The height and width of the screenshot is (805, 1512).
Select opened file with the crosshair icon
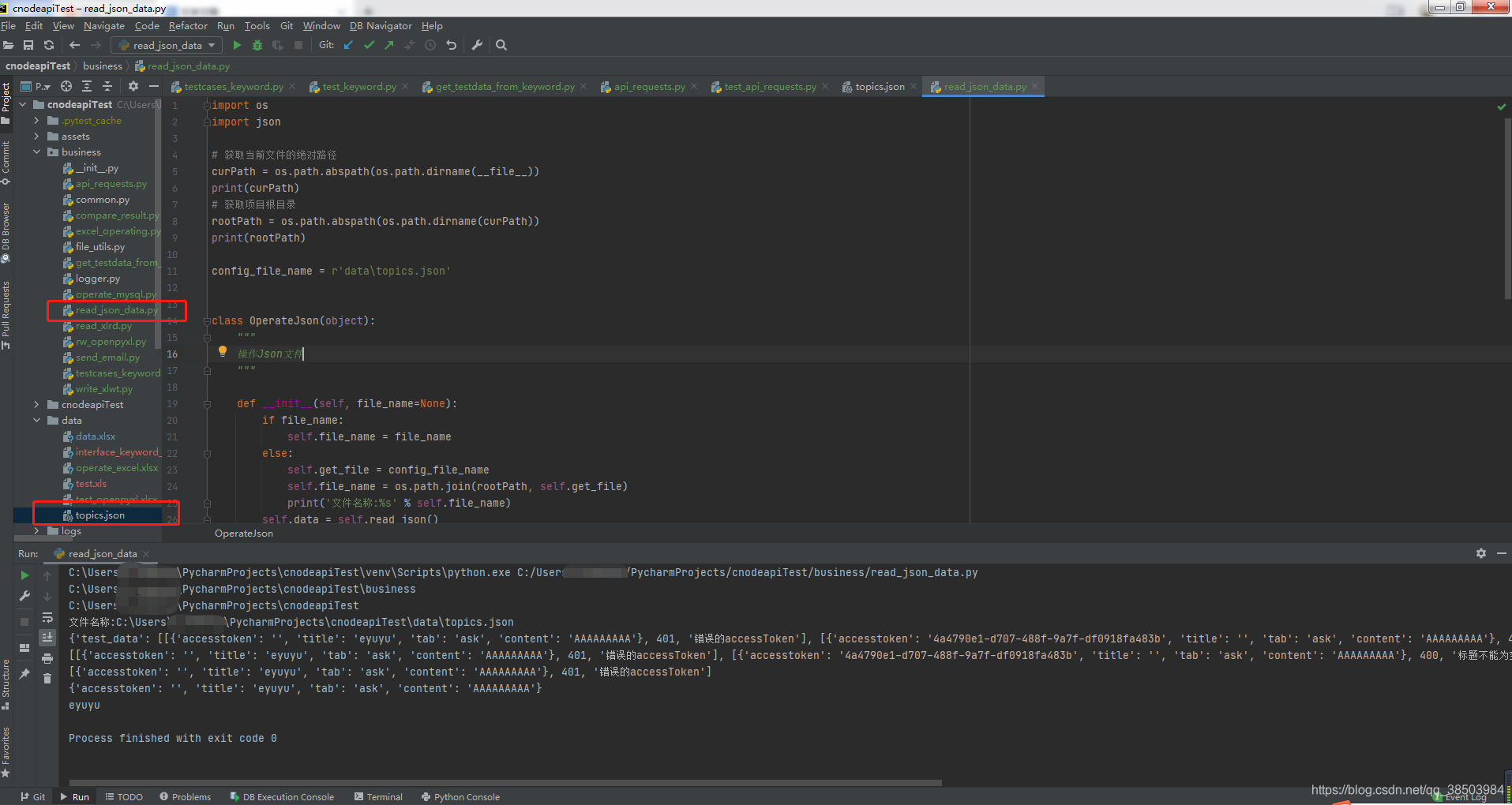tap(66, 86)
